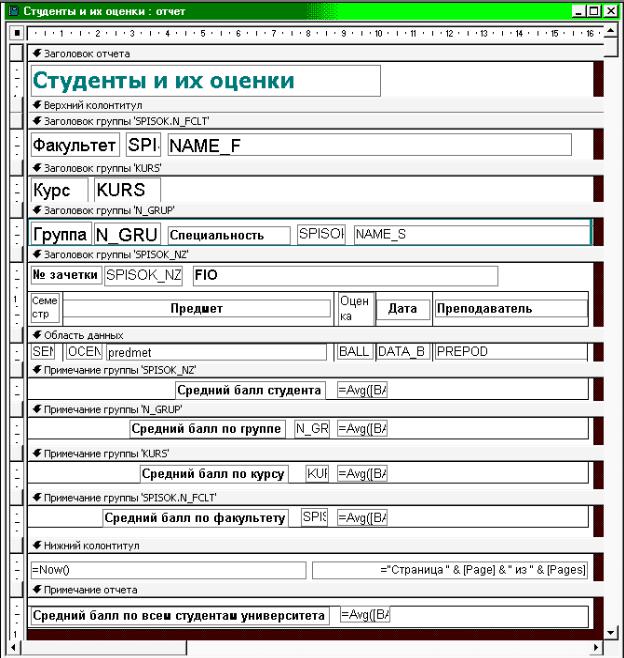Viewport: 624px width, 658px height.
Task: Select the KURS field in group header
Action: (128, 190)
